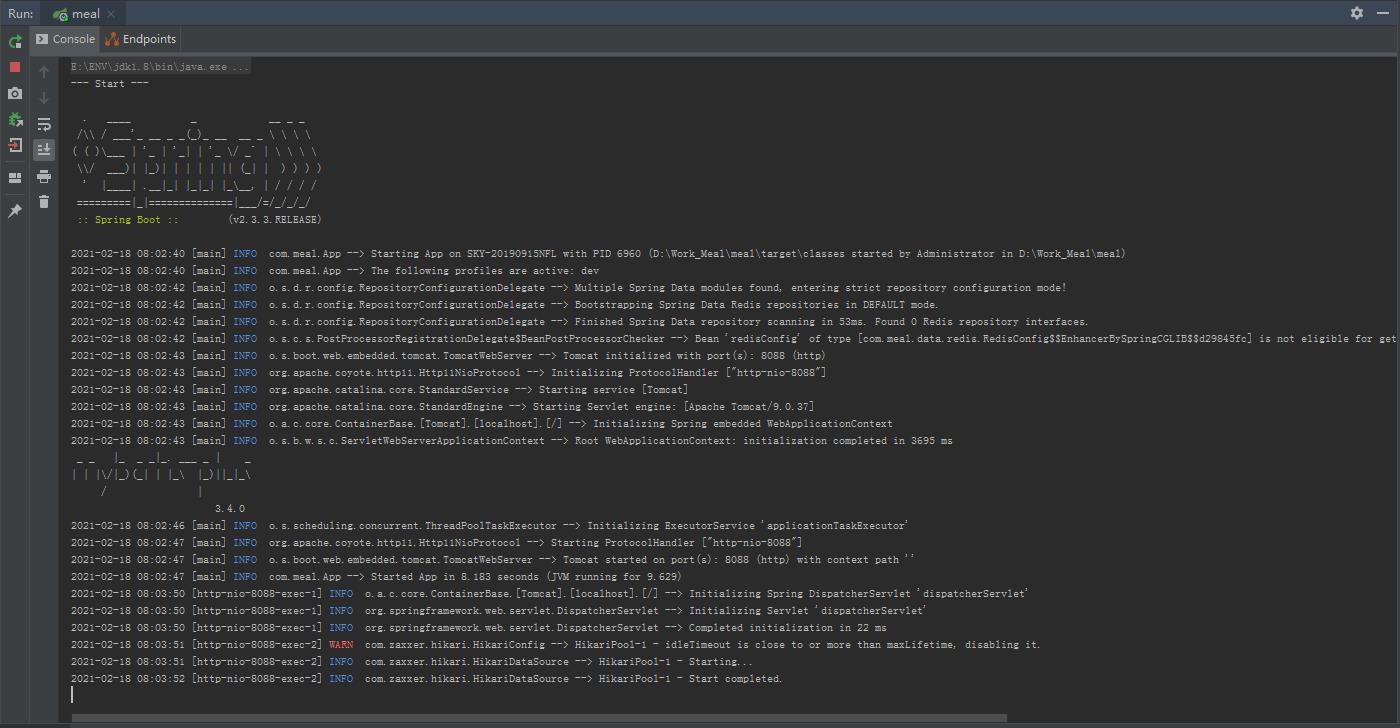Attach debugger using the green bug icon
The image size is (1400, 728).
15,119
